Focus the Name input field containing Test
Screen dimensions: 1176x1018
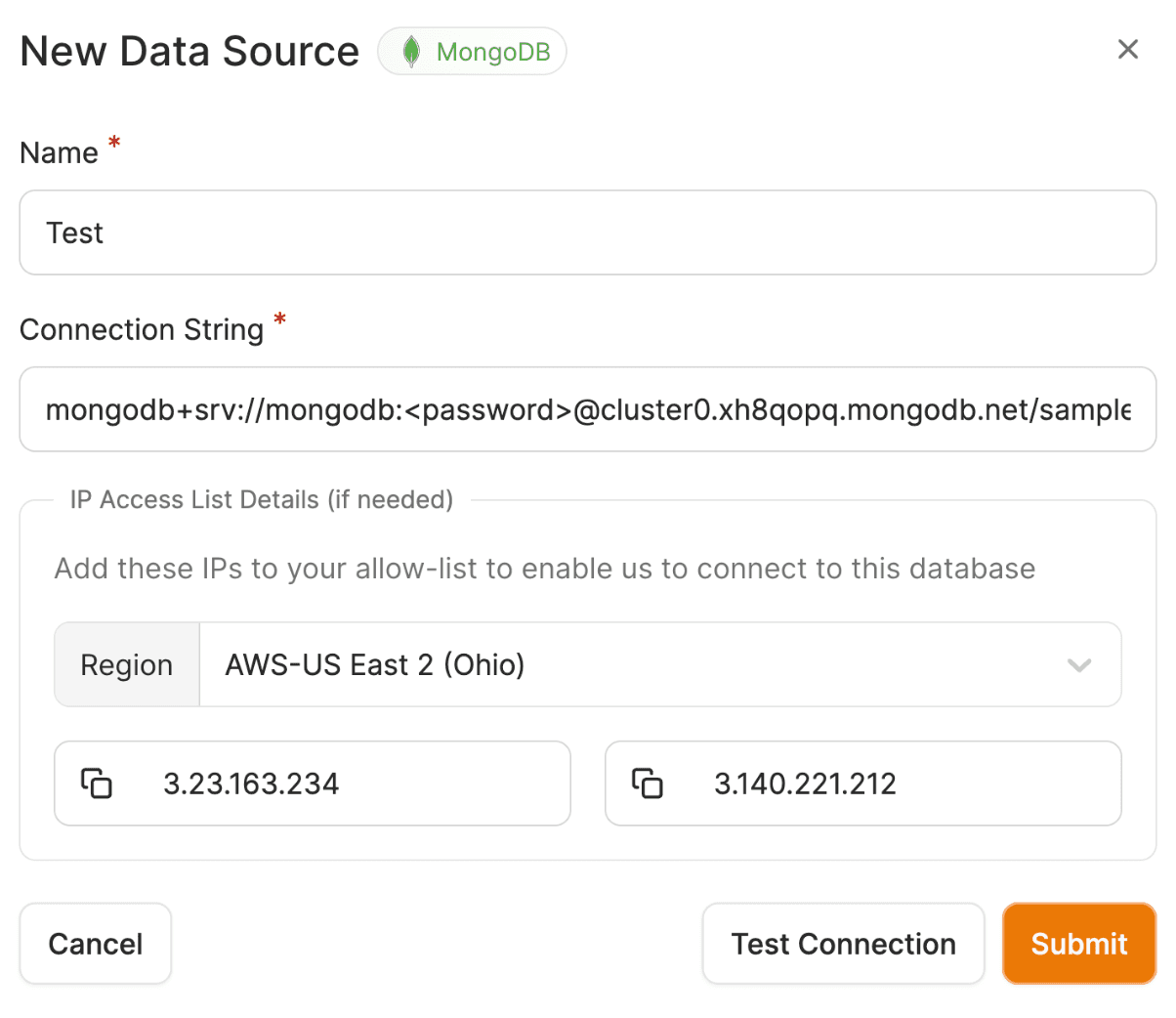pos(587,233)
